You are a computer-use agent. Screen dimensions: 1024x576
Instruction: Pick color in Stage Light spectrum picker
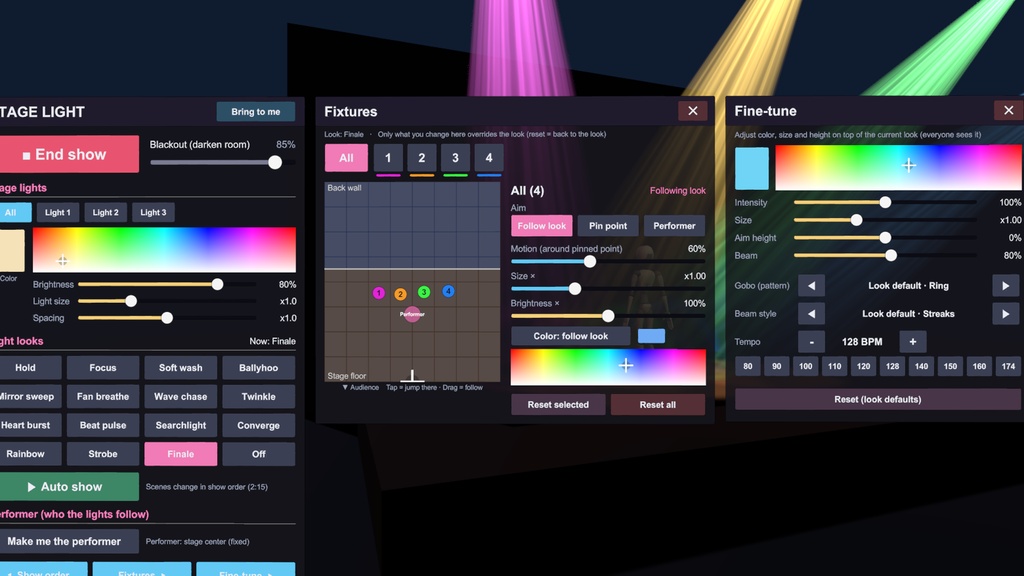[x=164, y=249]
